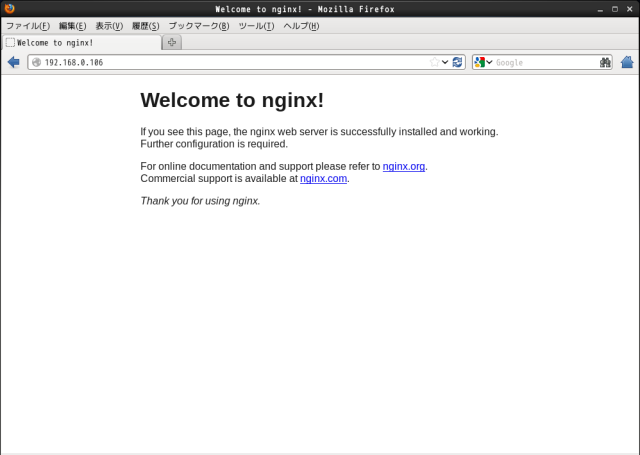640x455 pixels.
Task: Click the Thank you for using nginx text
Action: [200, 201]
